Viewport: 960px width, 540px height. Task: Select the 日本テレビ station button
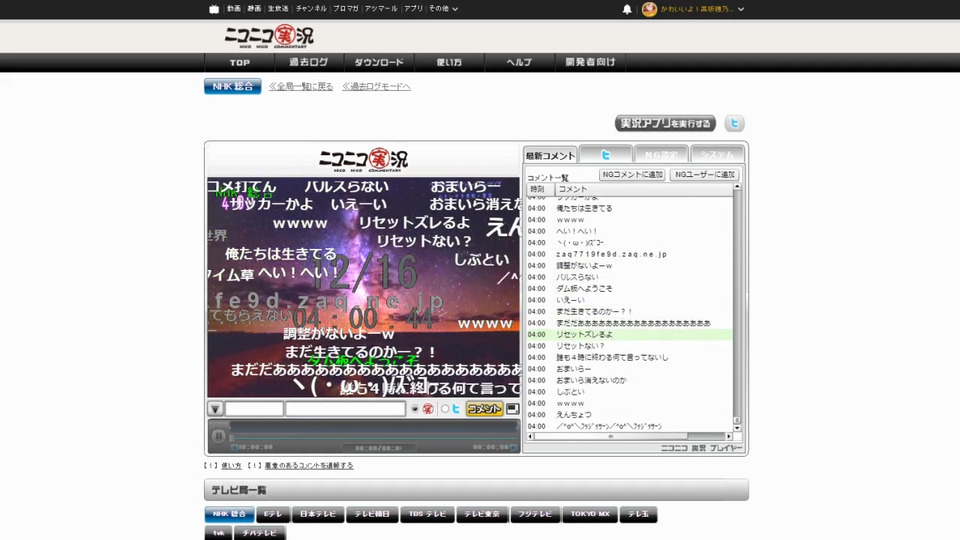318,514
